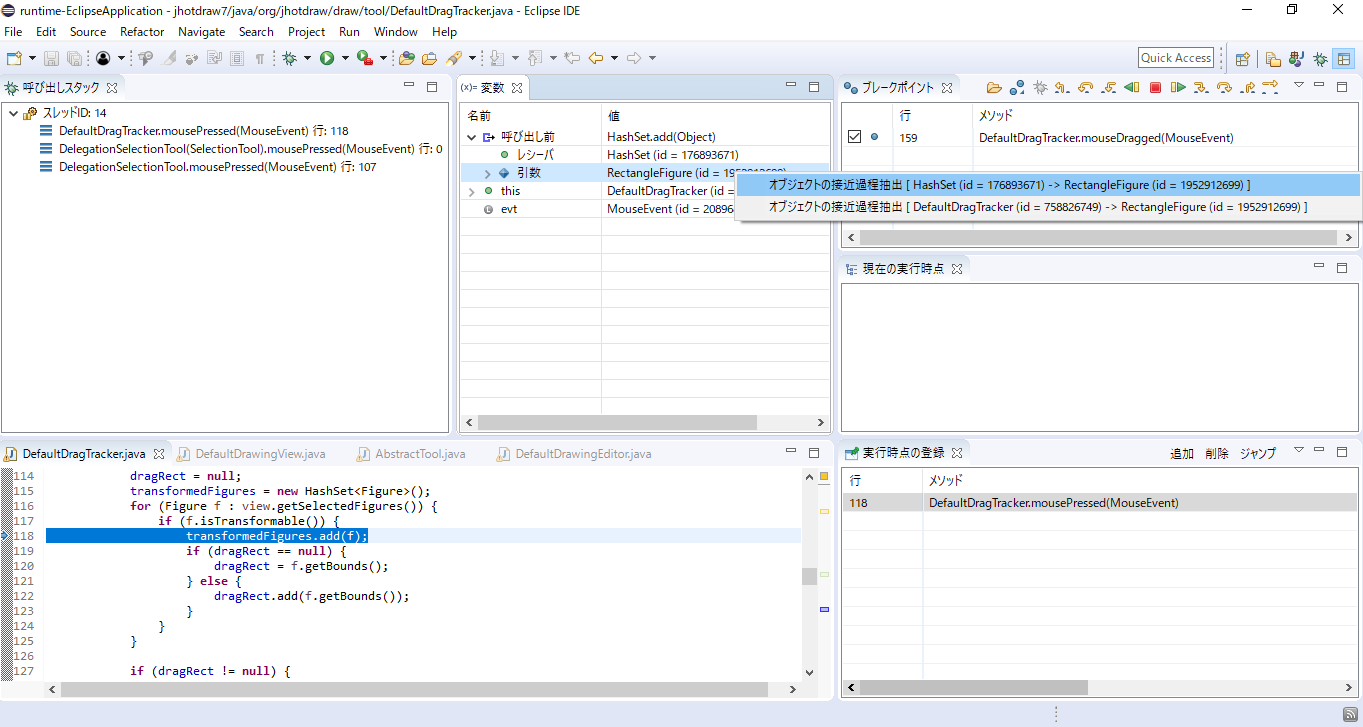
Task: Click the open folder icon in breakpoints toolbar
Action: 994,88
